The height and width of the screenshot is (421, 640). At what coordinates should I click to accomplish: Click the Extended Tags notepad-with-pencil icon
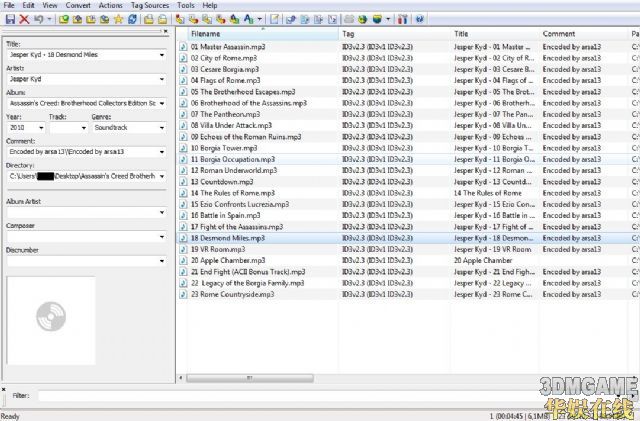275,19
